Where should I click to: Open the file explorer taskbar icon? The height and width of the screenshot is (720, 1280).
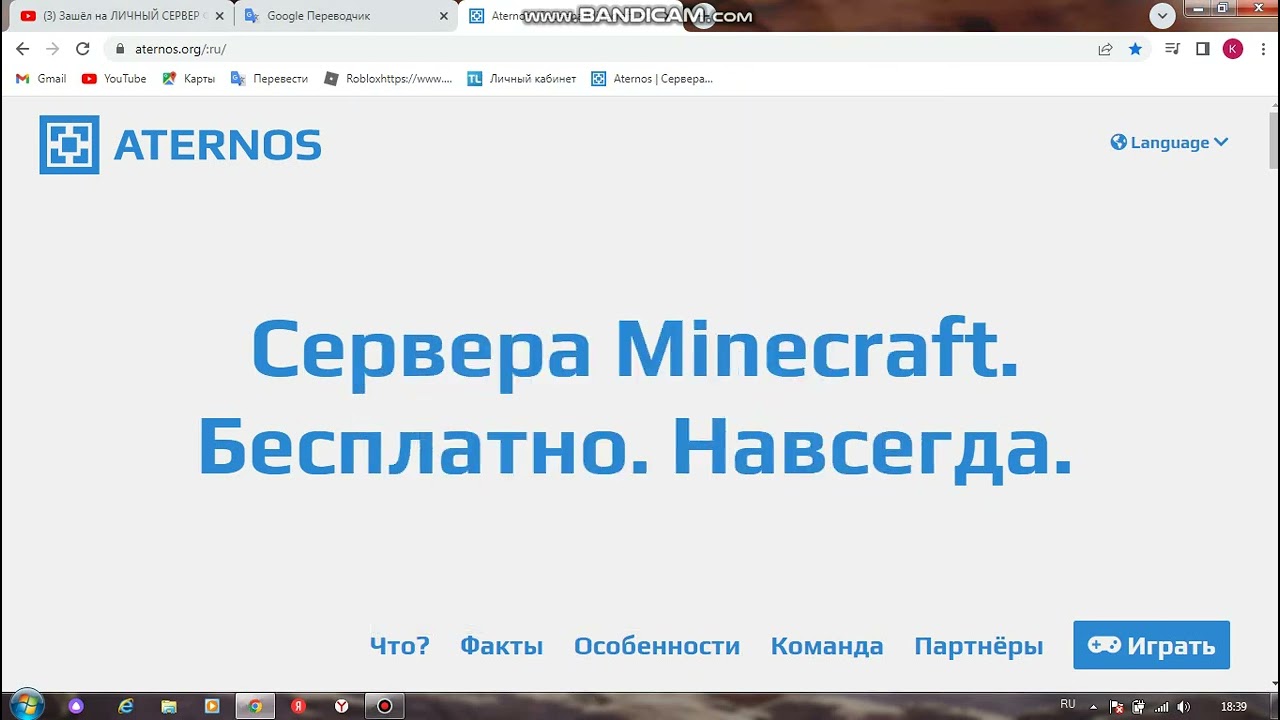click(x=169, y=706)
